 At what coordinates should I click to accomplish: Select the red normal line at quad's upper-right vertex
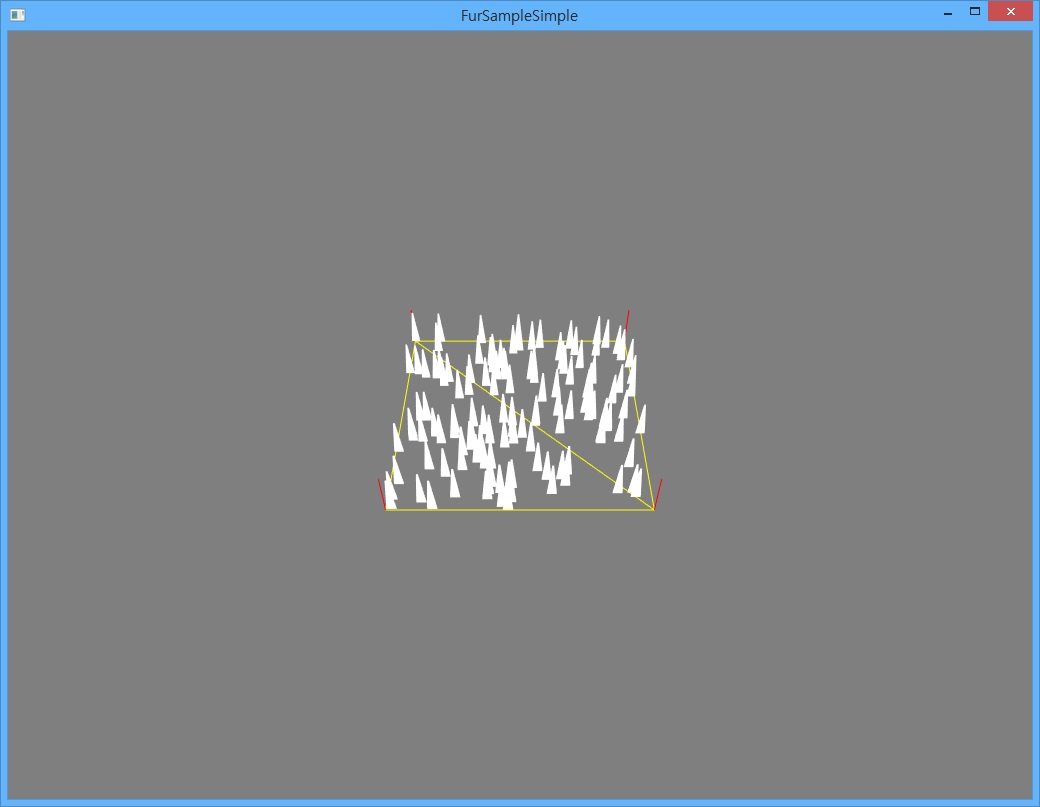627,321
